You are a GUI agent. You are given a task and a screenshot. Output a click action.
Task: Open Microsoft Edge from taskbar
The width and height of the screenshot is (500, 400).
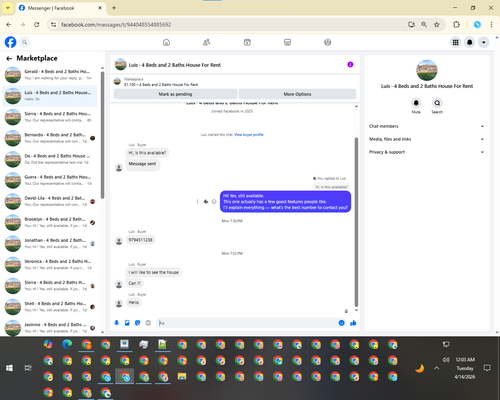tap(67, 344)
